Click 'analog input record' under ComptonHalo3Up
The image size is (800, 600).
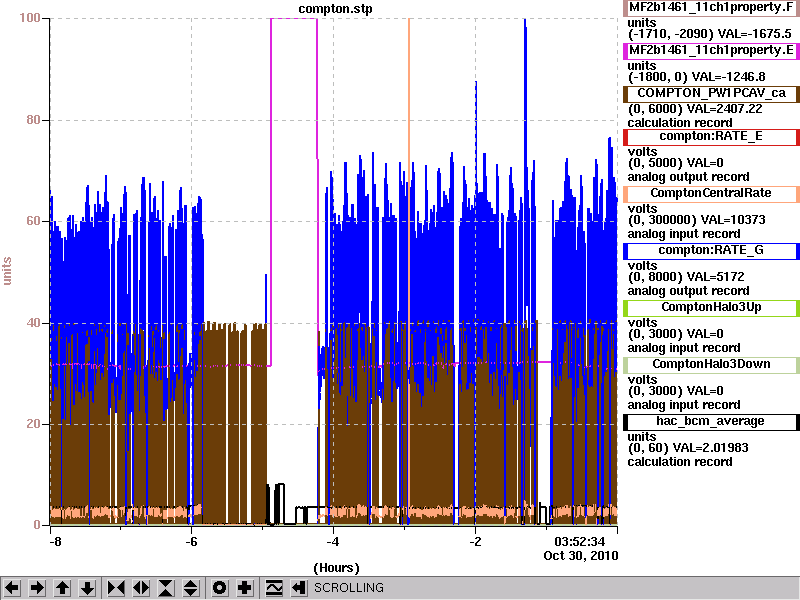pos(684,348)
